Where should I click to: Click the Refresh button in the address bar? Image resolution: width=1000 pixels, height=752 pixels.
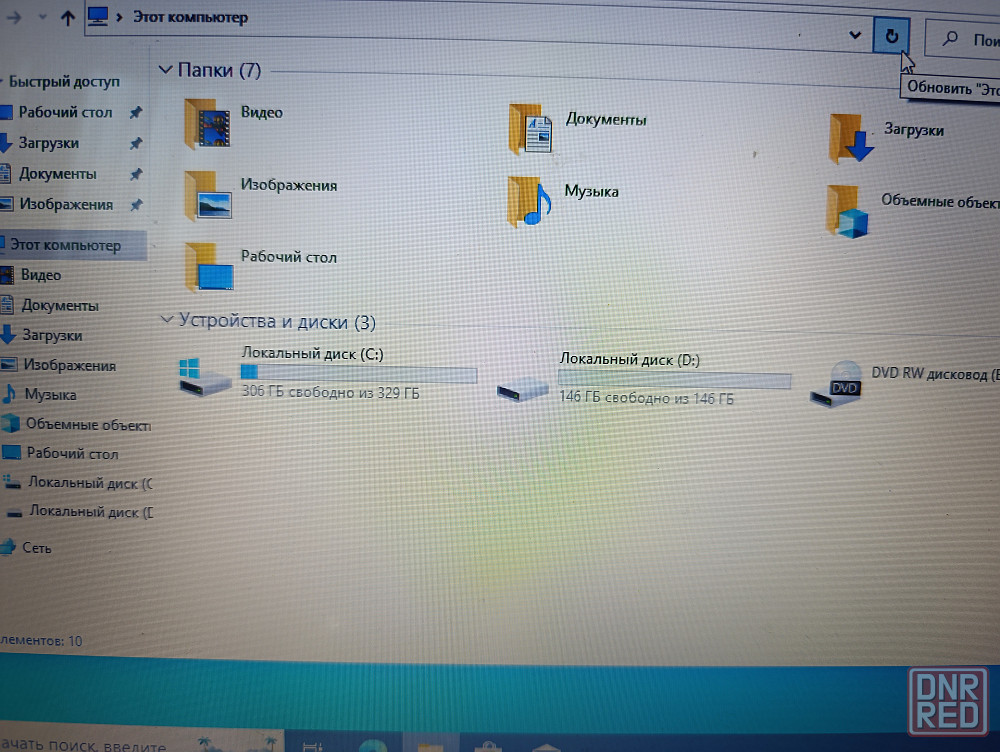(891, 37)
